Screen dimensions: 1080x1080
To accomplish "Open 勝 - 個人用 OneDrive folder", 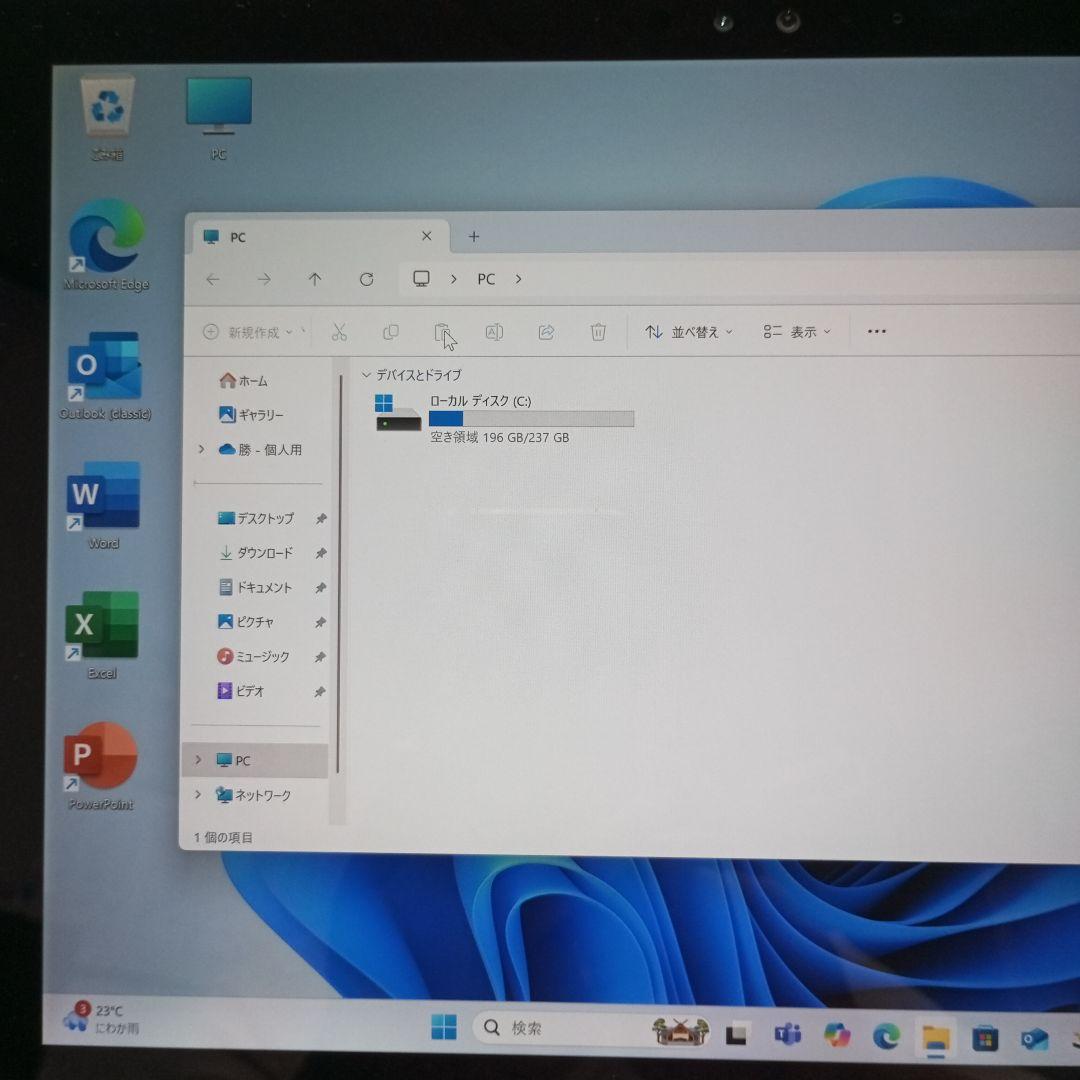I will 260,449.
